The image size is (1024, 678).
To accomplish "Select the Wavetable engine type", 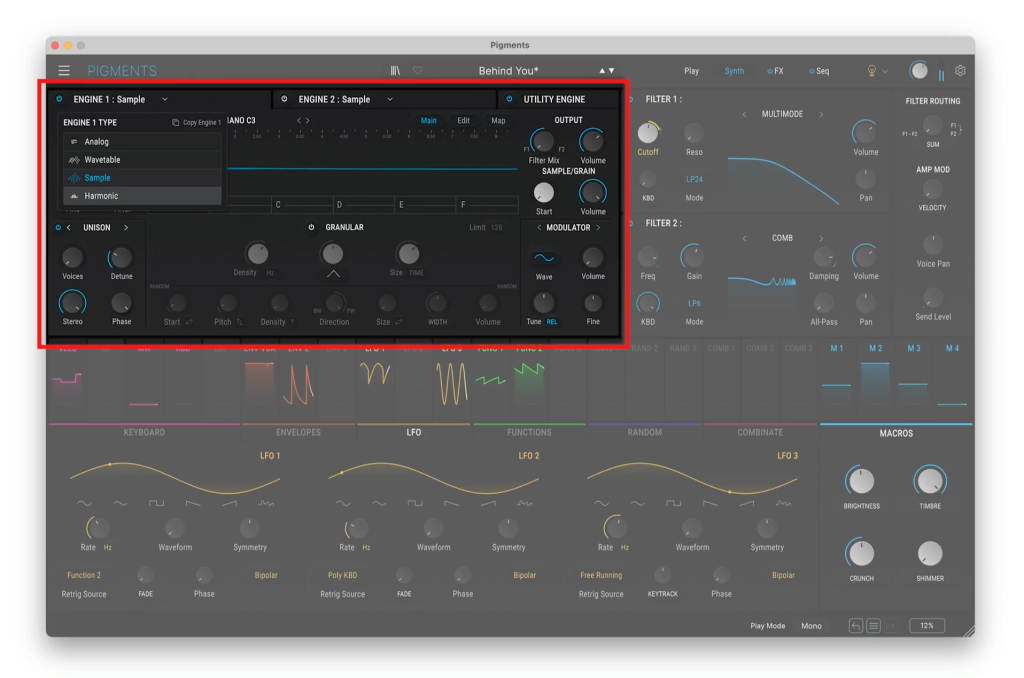I will [x=142, y=160].
